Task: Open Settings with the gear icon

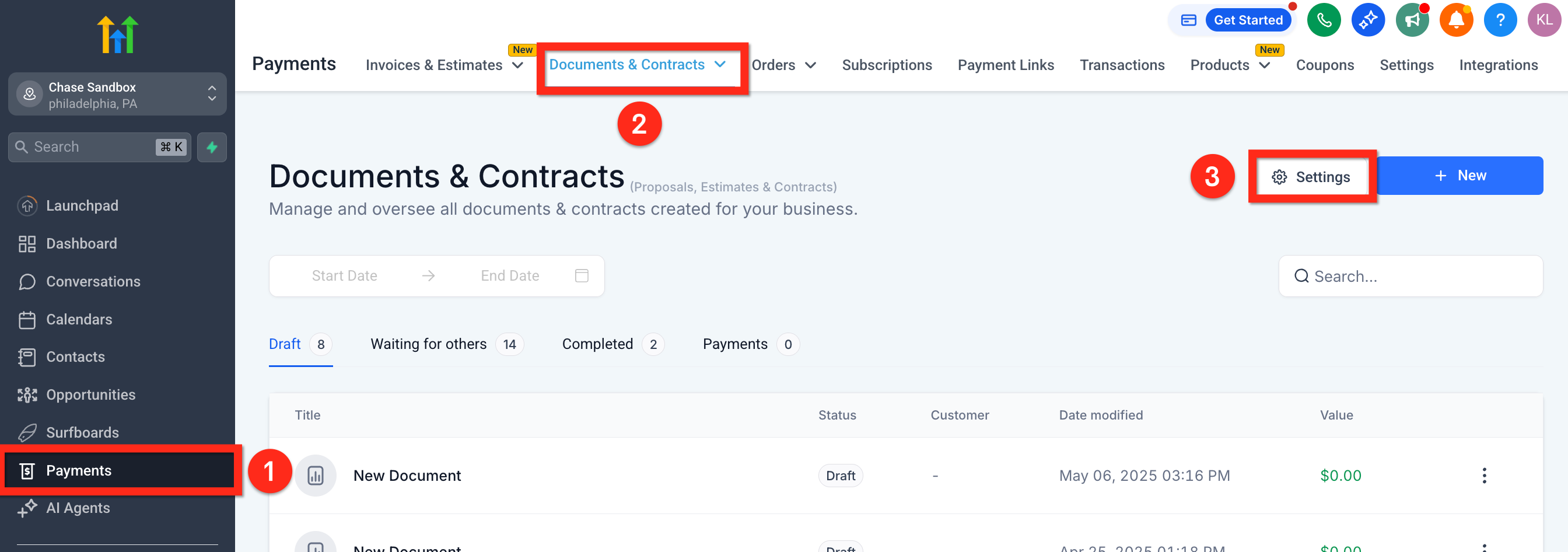Action: 1311,176
